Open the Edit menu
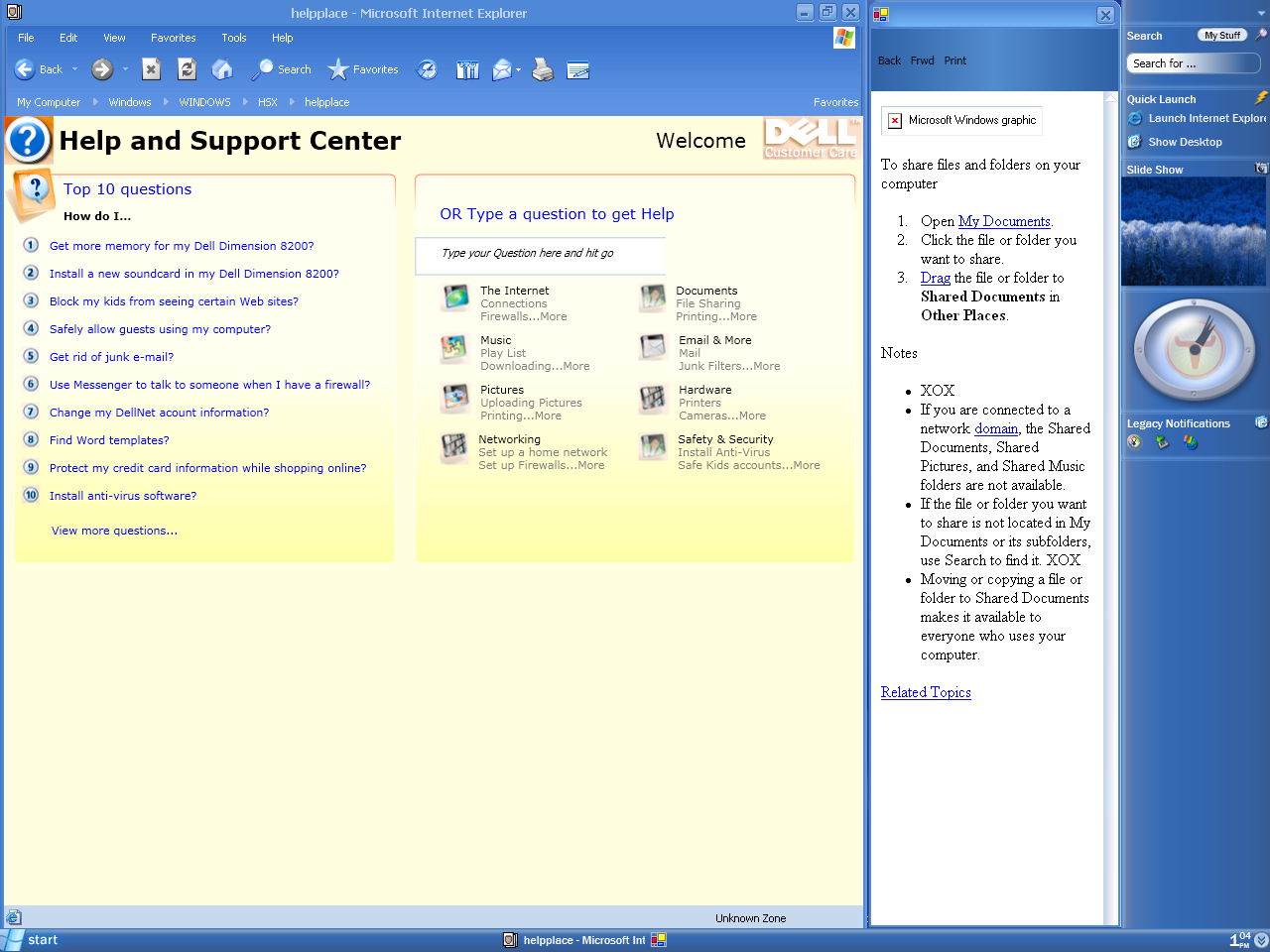 click(68, 38)
